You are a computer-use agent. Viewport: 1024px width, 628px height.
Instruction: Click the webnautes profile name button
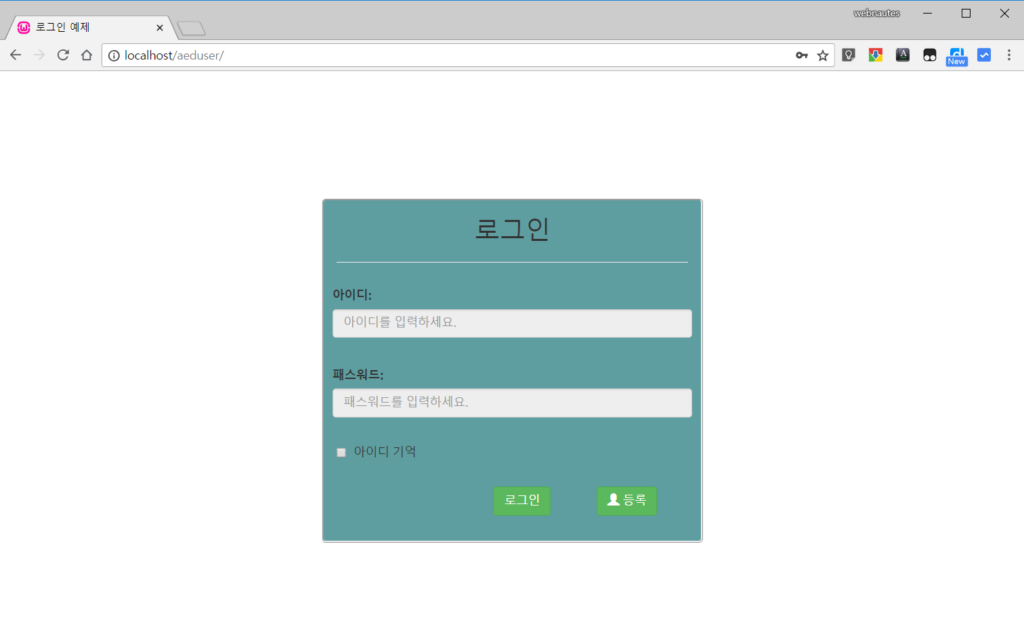pos(876,13)
